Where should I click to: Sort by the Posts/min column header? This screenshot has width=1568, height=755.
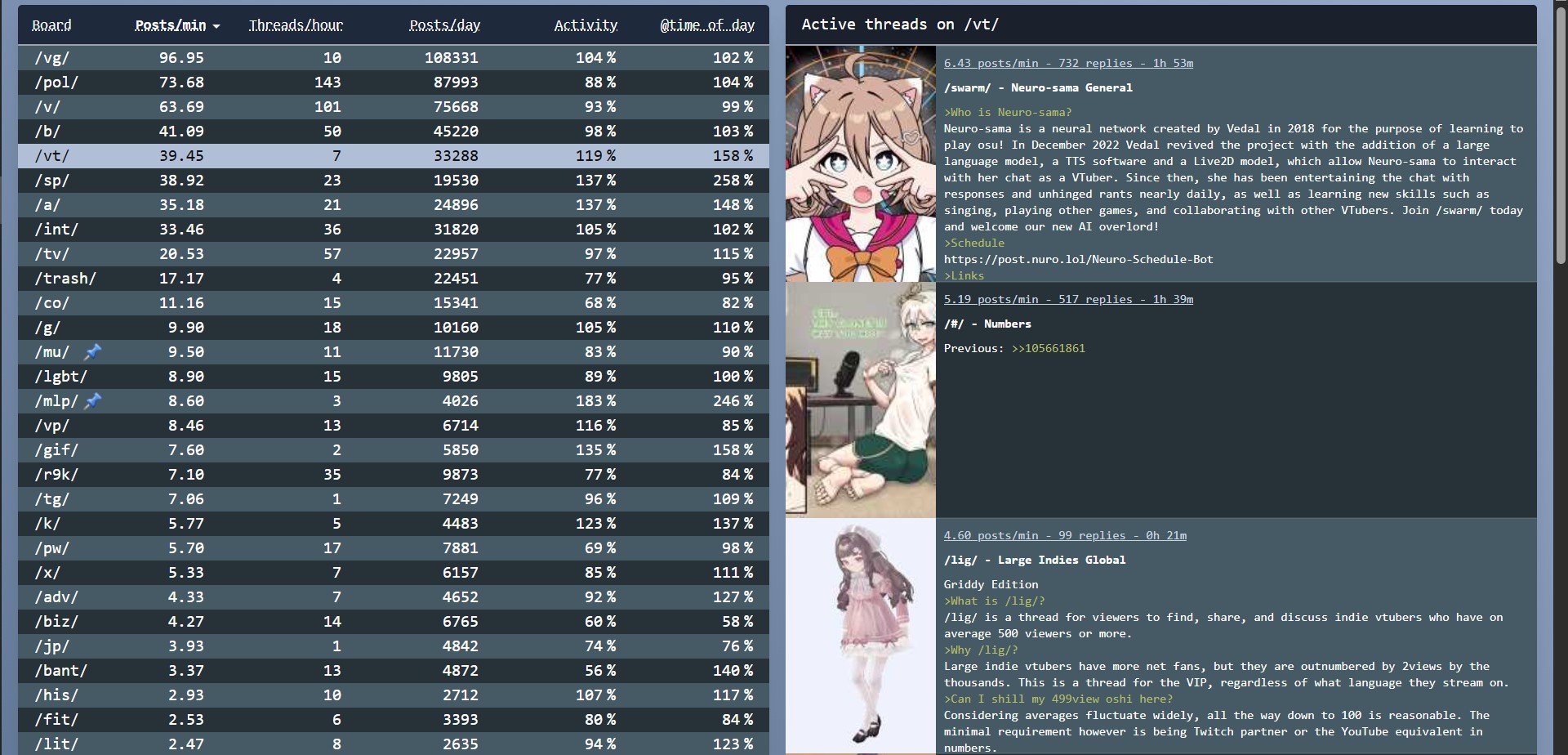171,25
